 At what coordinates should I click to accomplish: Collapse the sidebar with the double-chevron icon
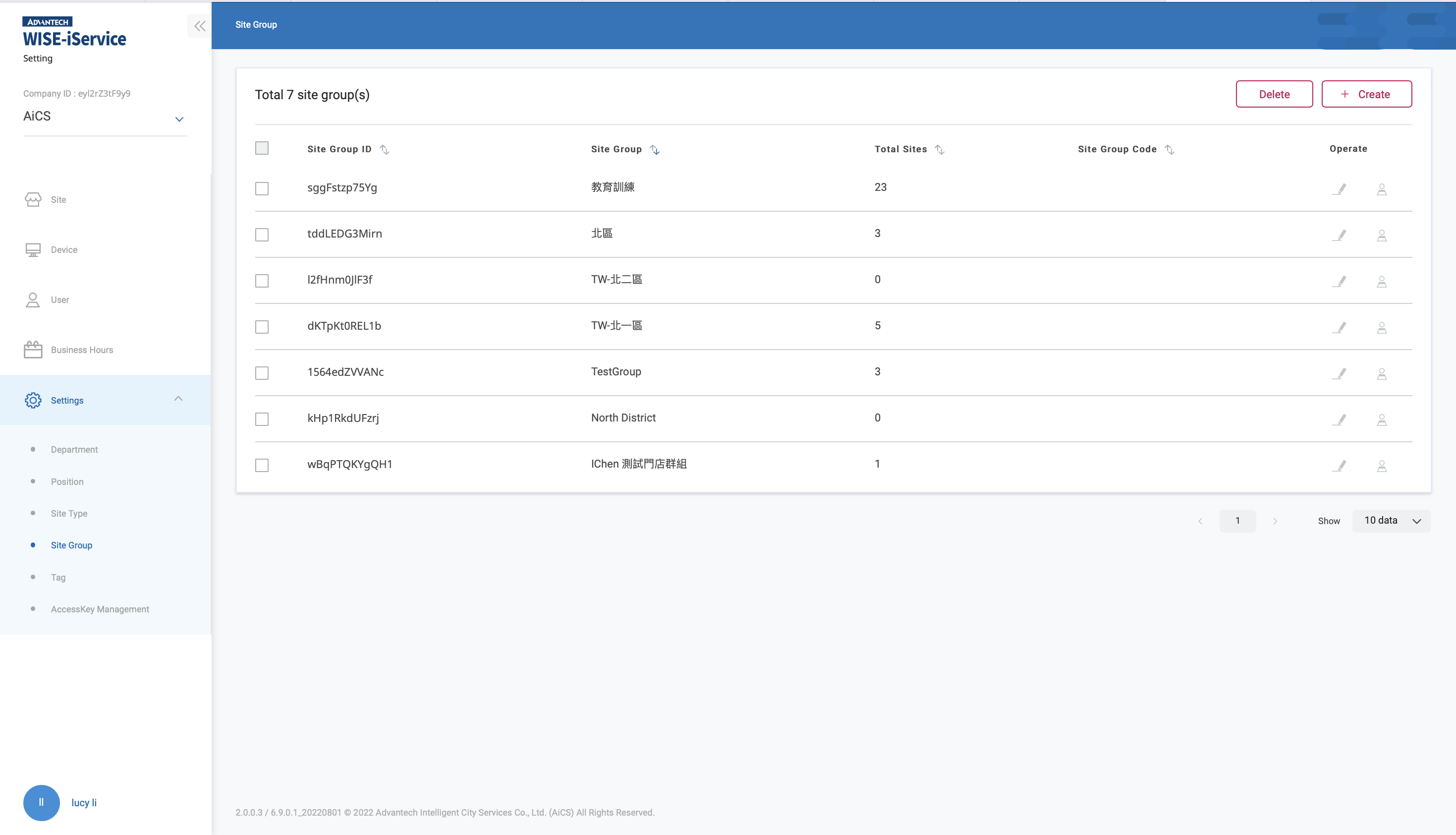[x=199, y=26]
